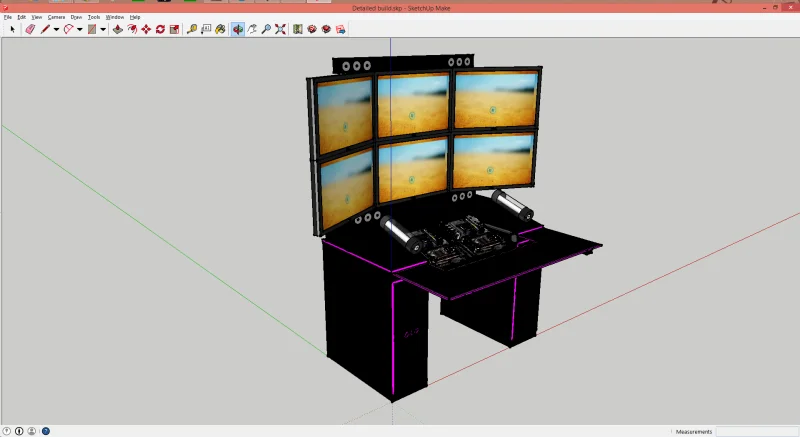Open the Add Location map icon
The image size is (800, 437).
click(x=298, y=30)
